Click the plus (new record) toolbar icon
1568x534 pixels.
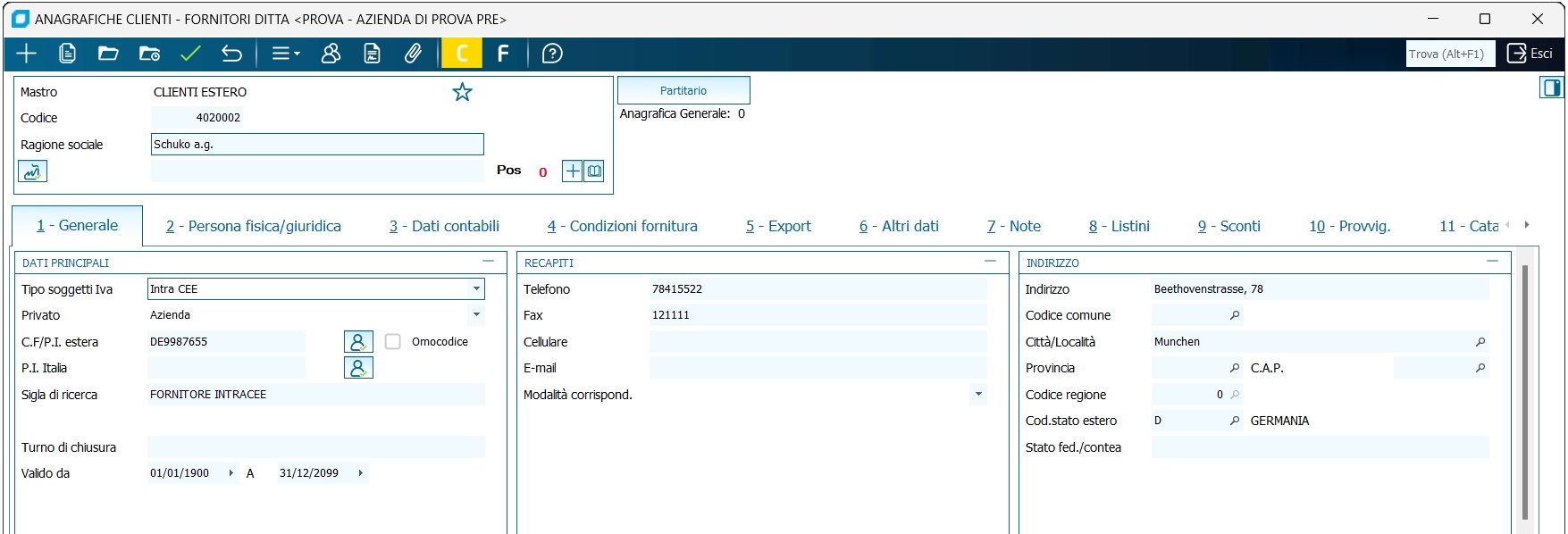point(27,54)
